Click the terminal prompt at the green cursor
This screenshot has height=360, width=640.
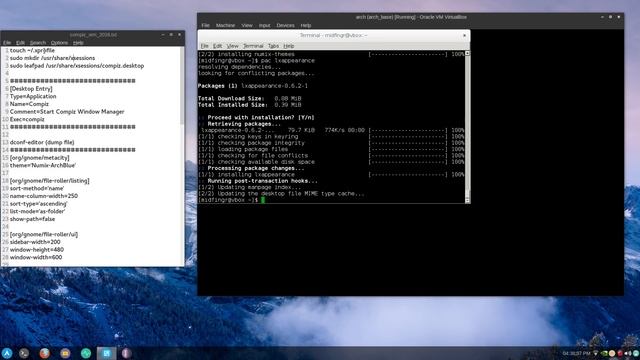263,200
